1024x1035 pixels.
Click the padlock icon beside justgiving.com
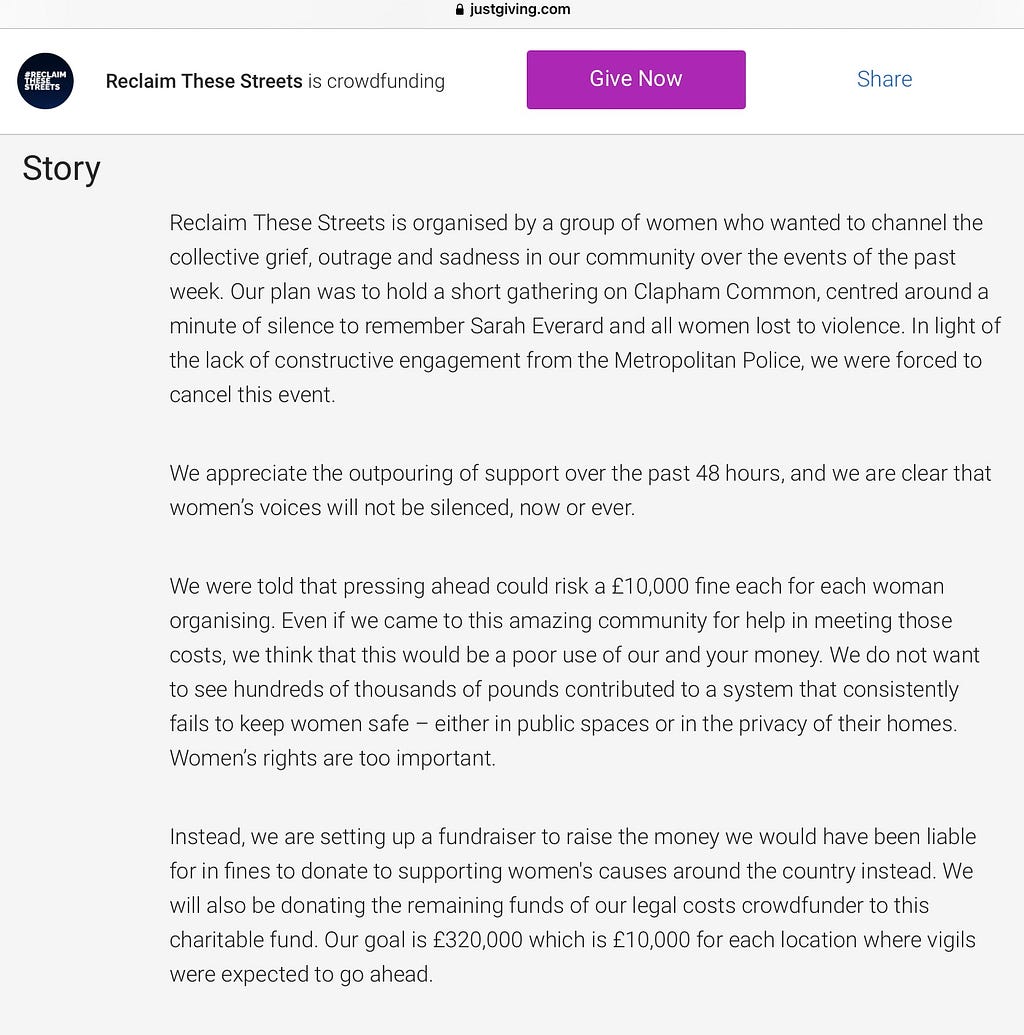click(x=460, y=9)
